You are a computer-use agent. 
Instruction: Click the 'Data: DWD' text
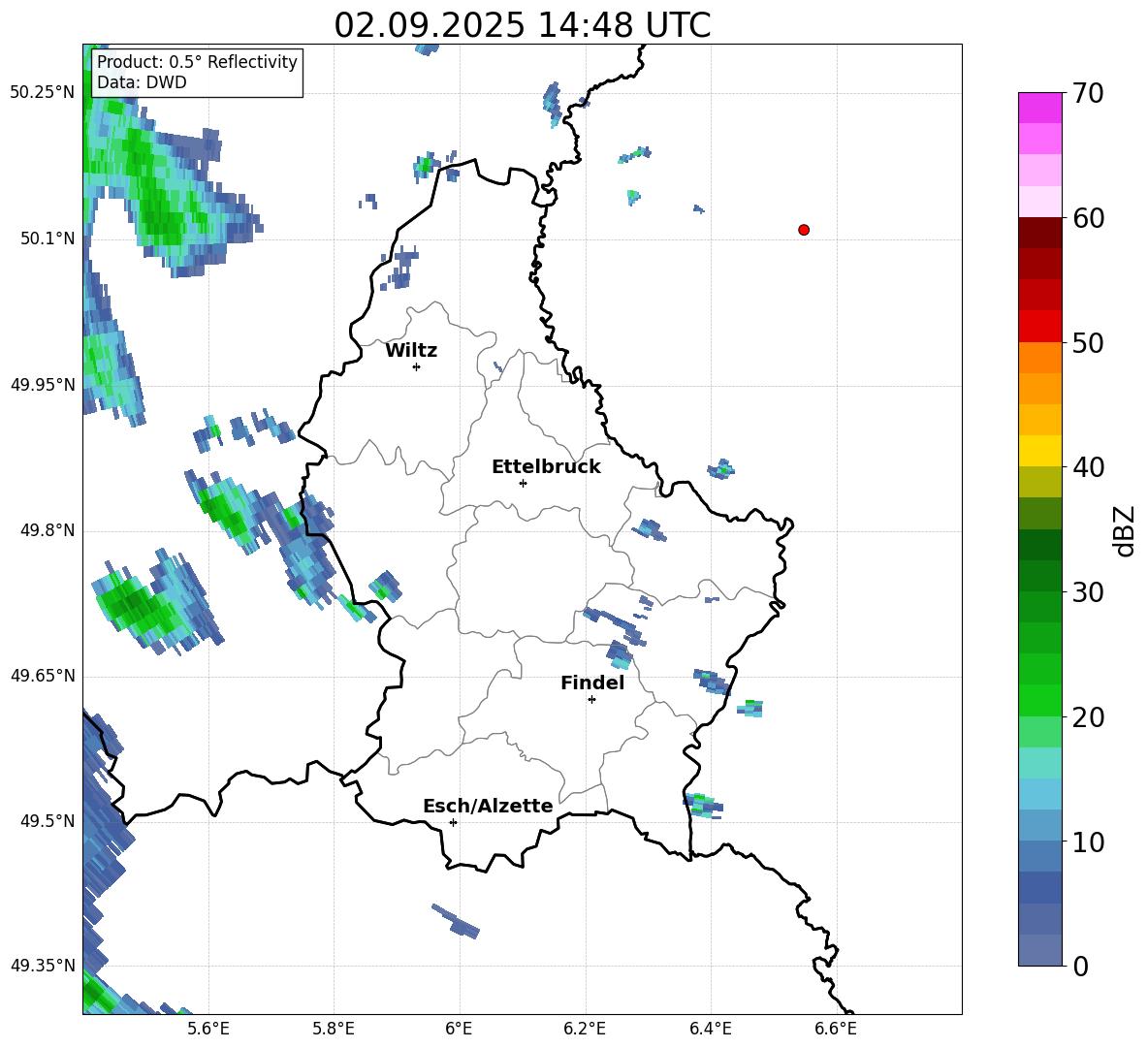(142, 82)
